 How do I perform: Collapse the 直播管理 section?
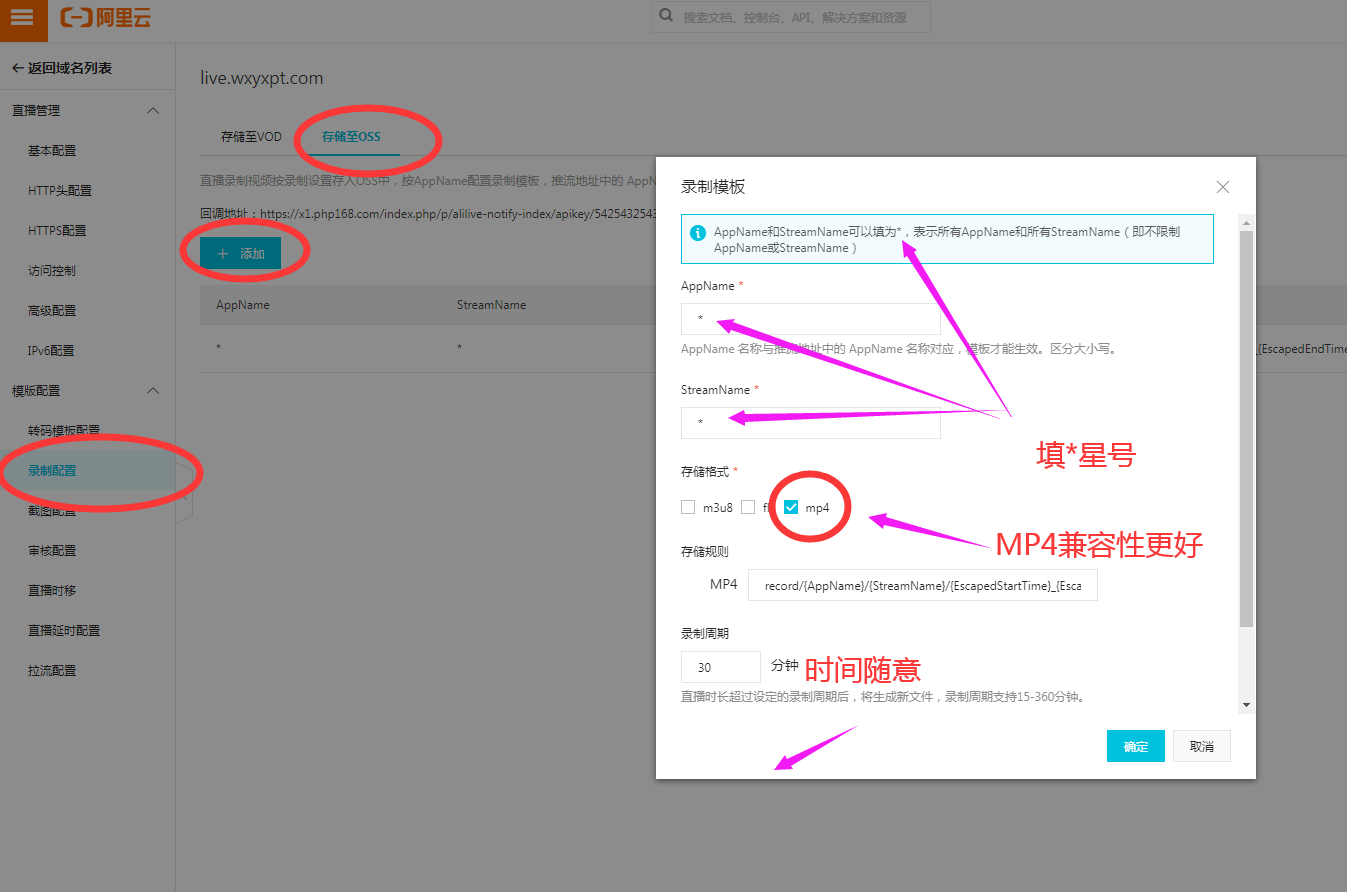tap(153, 110)
